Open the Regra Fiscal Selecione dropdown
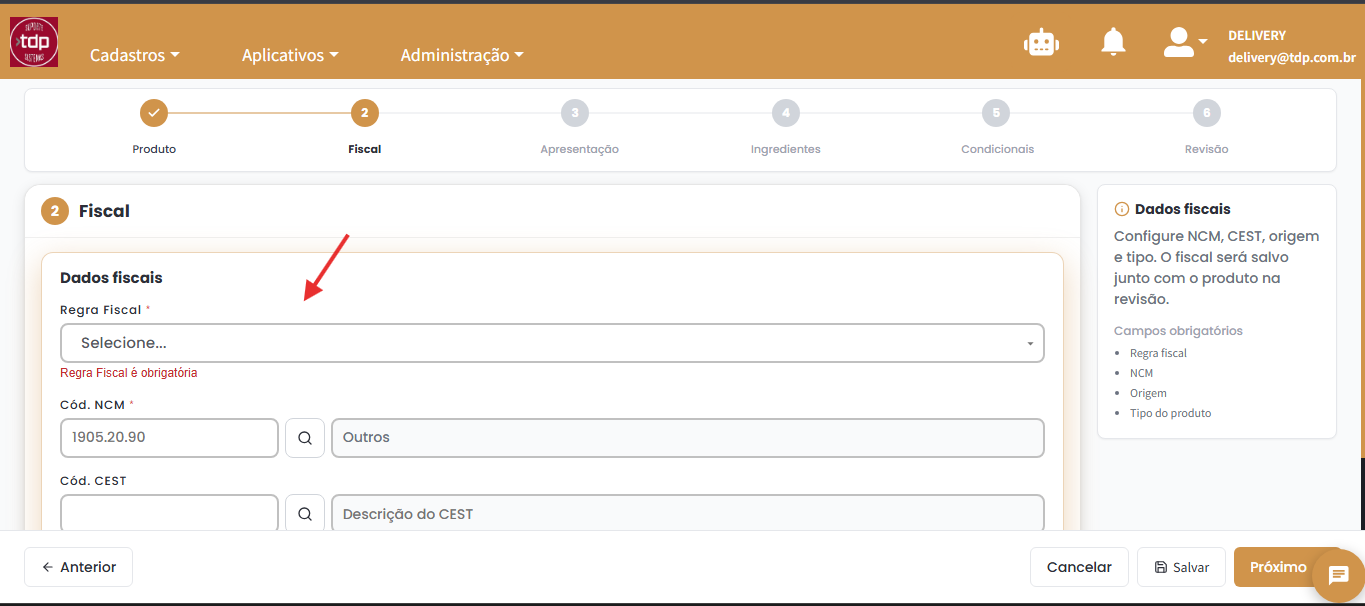The width and height of the screenshot is (1365, 606). [552, 343]
